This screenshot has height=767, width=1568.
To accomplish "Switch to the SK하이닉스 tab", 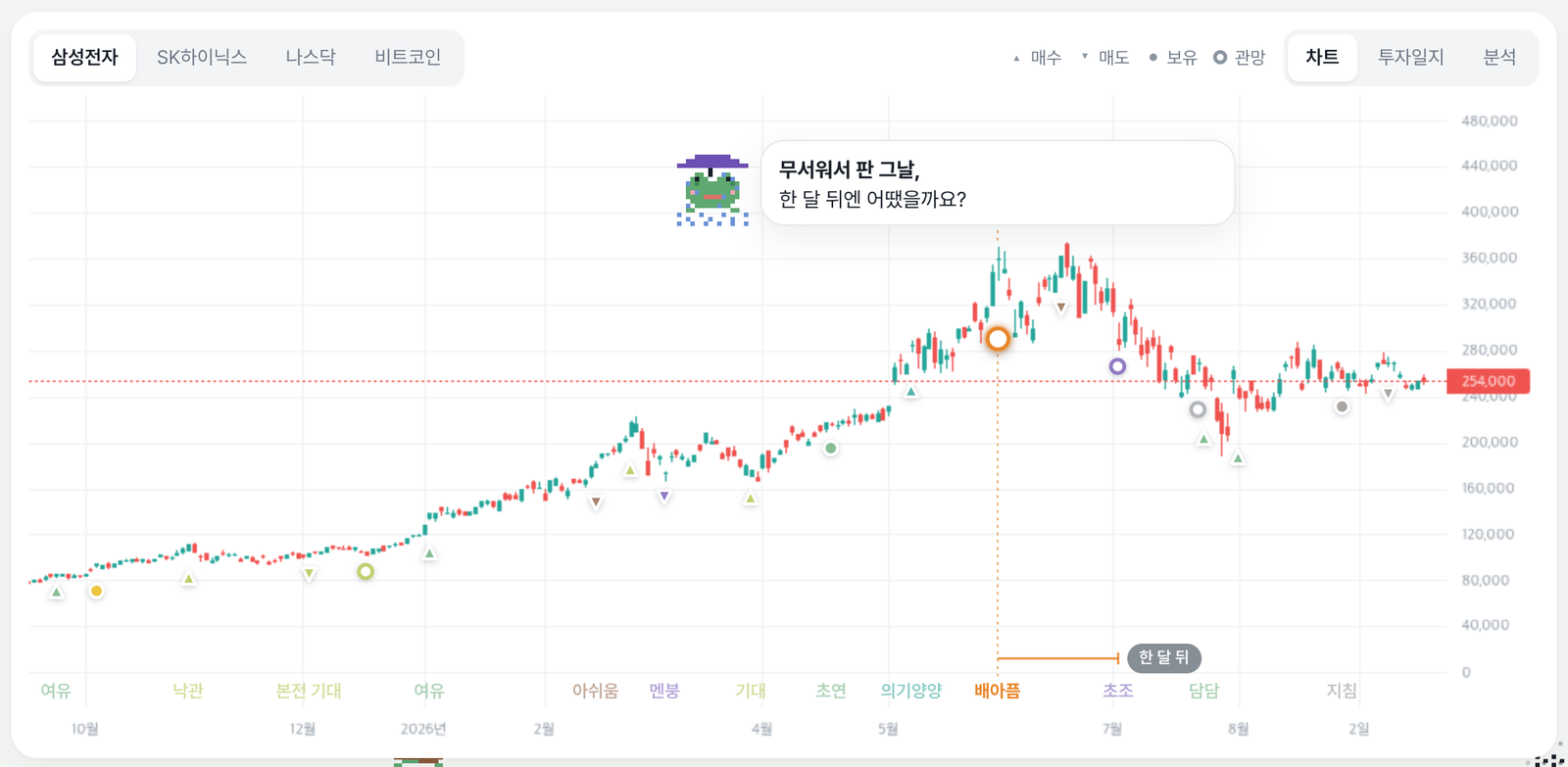I will pyautogui.click(x=202, y=58).
